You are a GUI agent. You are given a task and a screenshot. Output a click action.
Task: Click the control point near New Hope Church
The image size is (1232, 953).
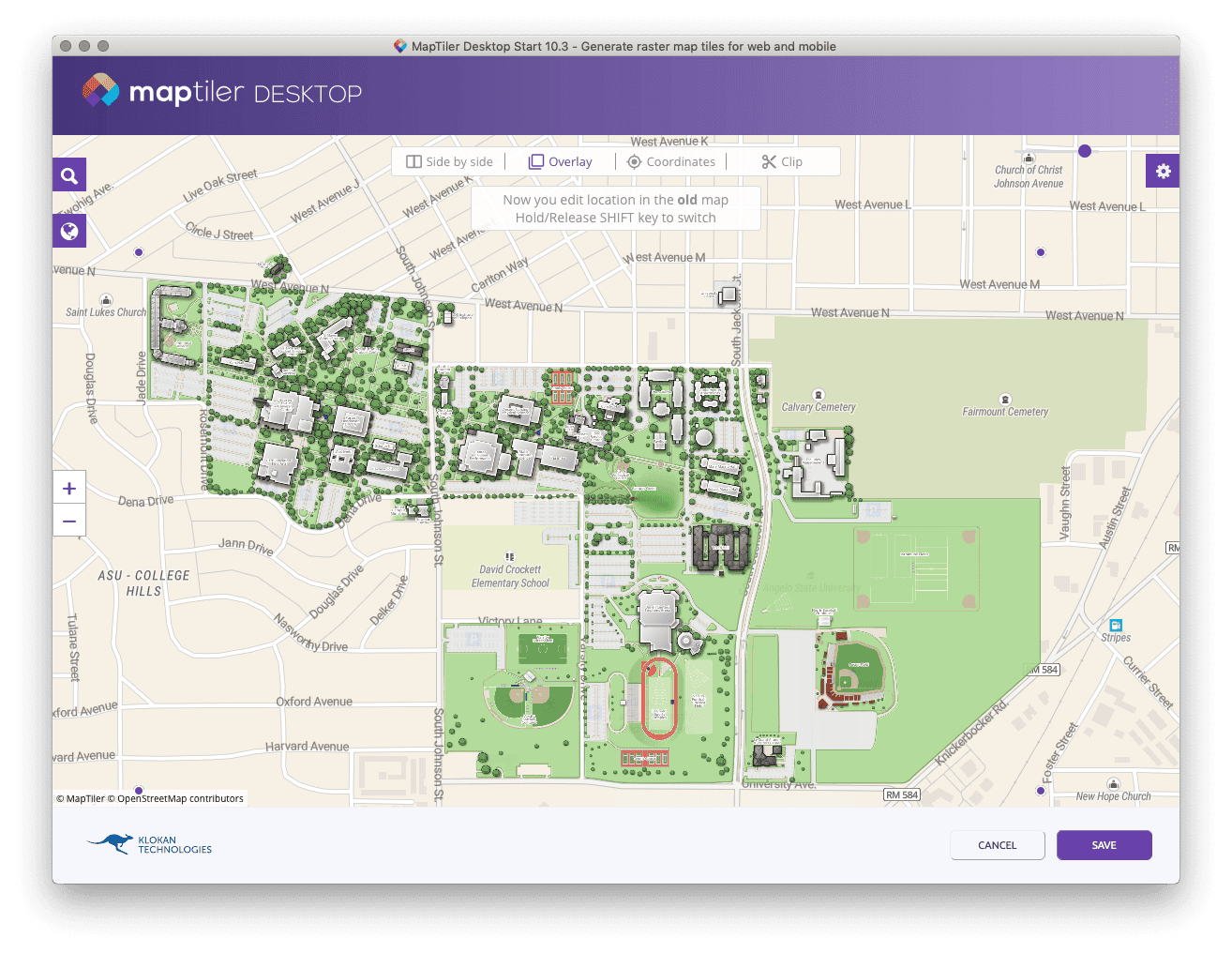(1041, 791)
